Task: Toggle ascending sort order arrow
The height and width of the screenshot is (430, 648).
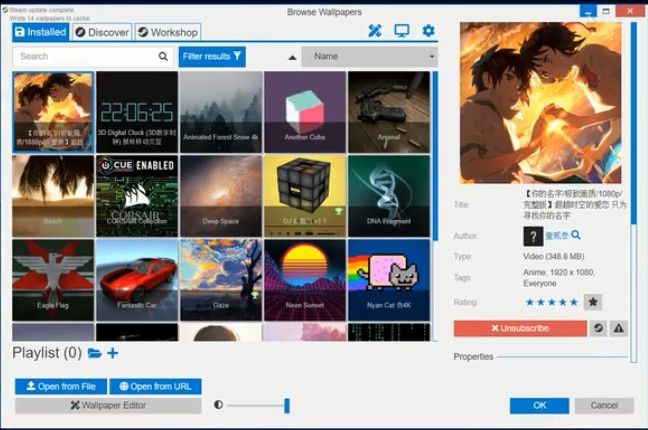Action: click(292, 57)
